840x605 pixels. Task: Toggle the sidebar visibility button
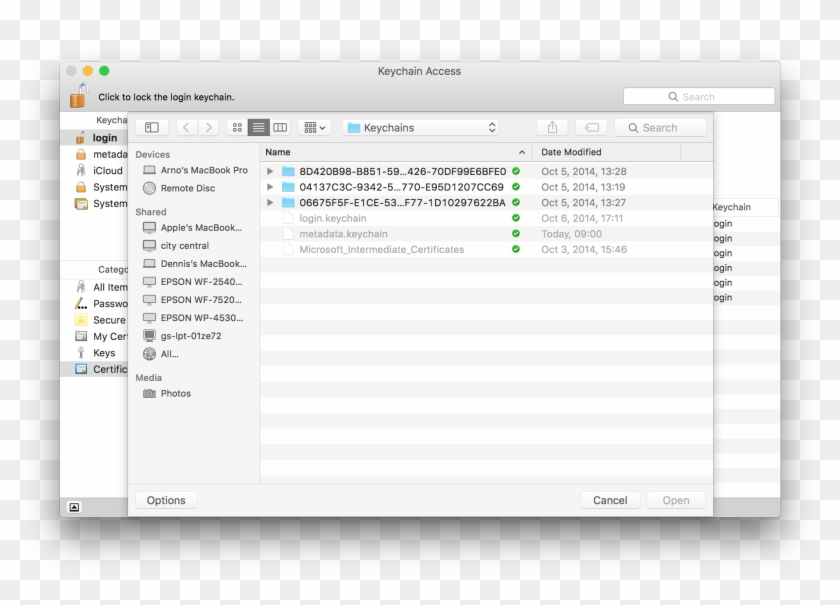tap(152, 128)
